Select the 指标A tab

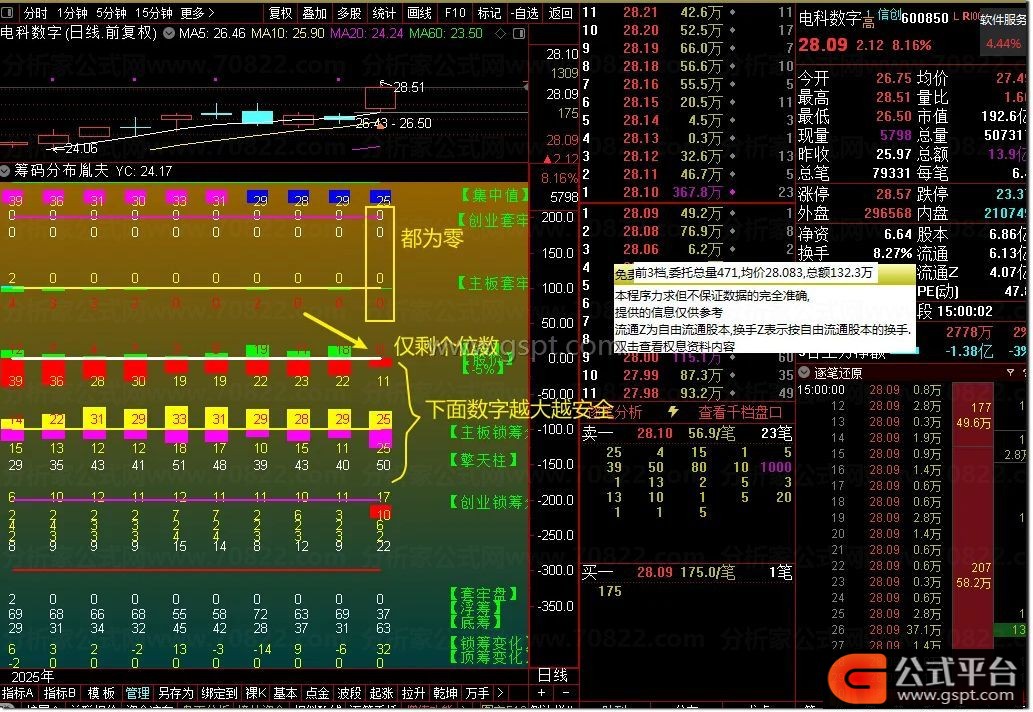pos(18,693)
